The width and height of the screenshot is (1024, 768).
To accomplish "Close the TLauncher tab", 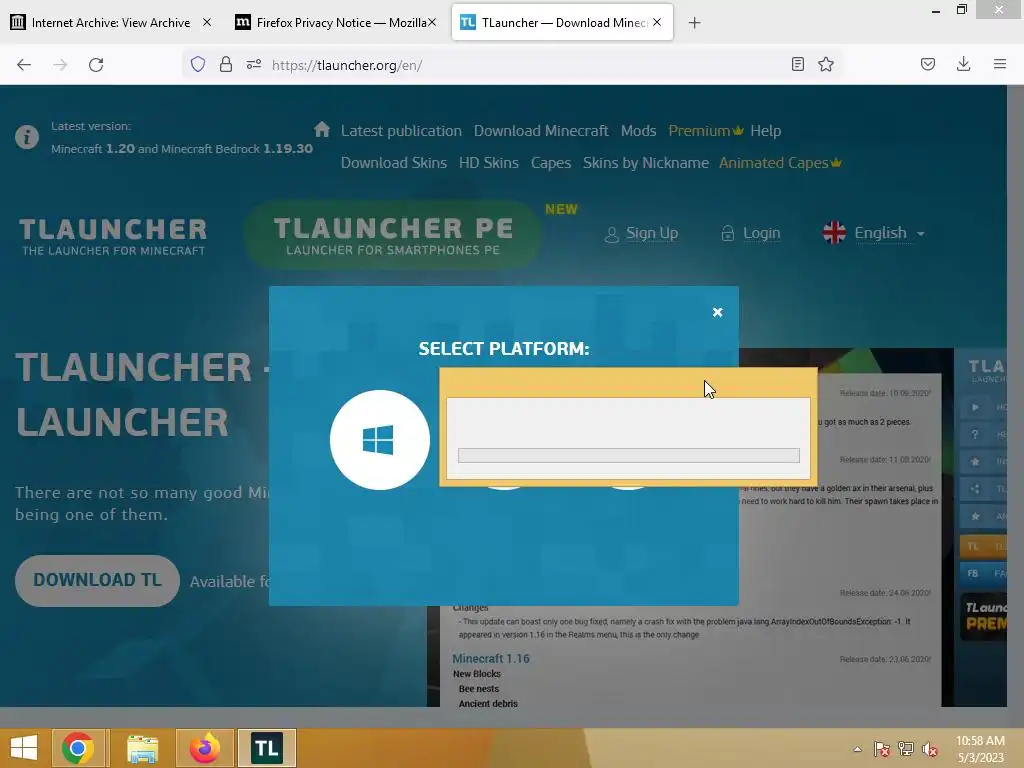I will click(x=657, y=22).
